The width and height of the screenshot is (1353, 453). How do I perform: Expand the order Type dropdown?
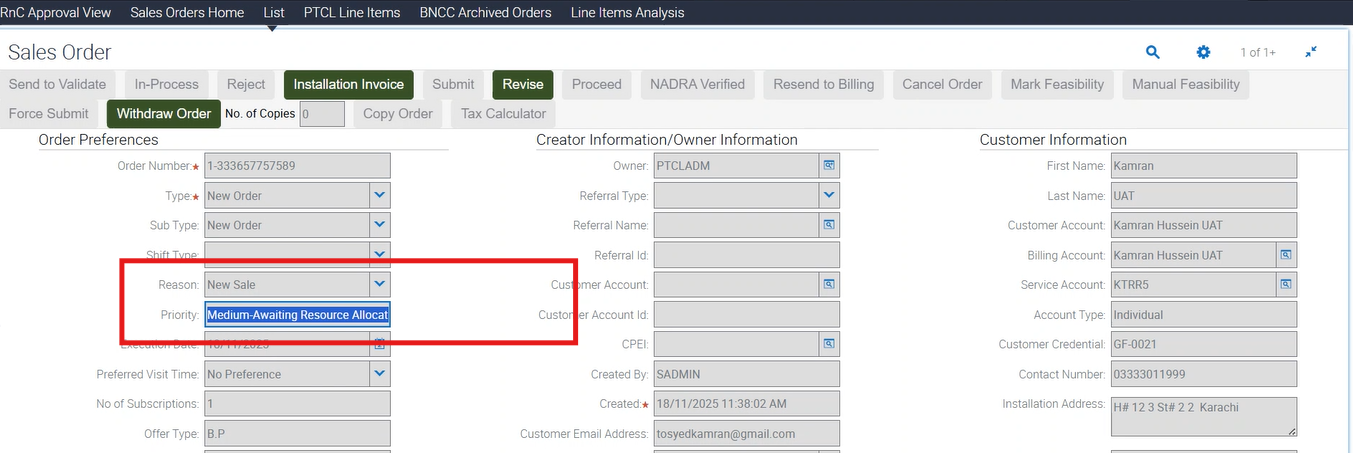pos(379,195)
